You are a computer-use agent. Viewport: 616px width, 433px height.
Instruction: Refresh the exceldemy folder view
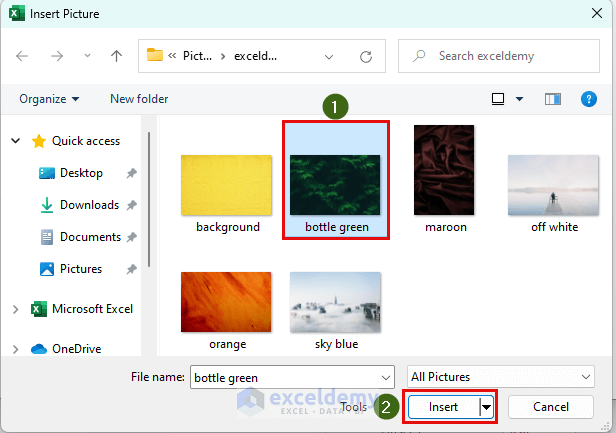[x=366, y=57]
